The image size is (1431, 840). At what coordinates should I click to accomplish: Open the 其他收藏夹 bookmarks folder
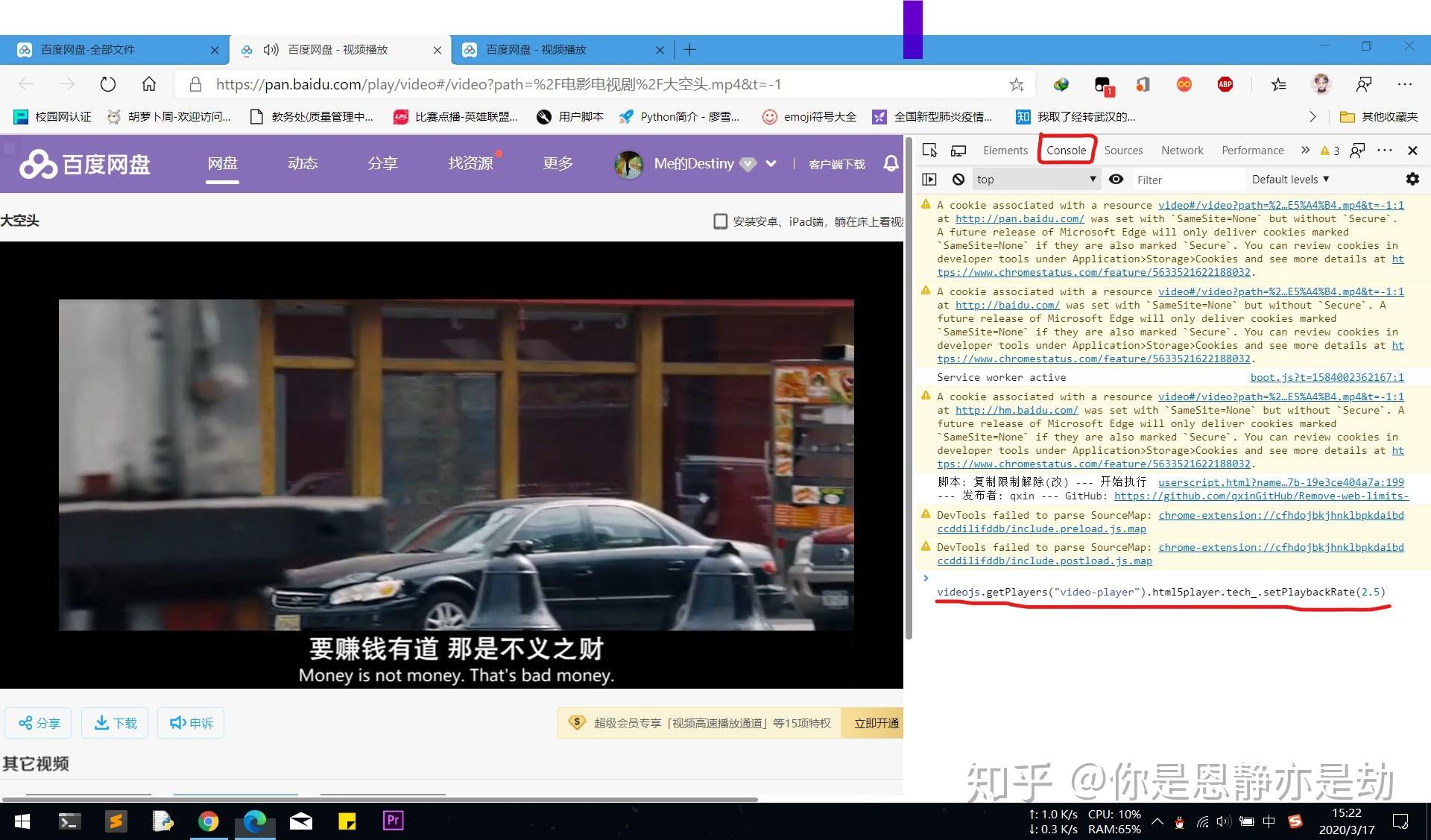click(x=1379, y=117)
